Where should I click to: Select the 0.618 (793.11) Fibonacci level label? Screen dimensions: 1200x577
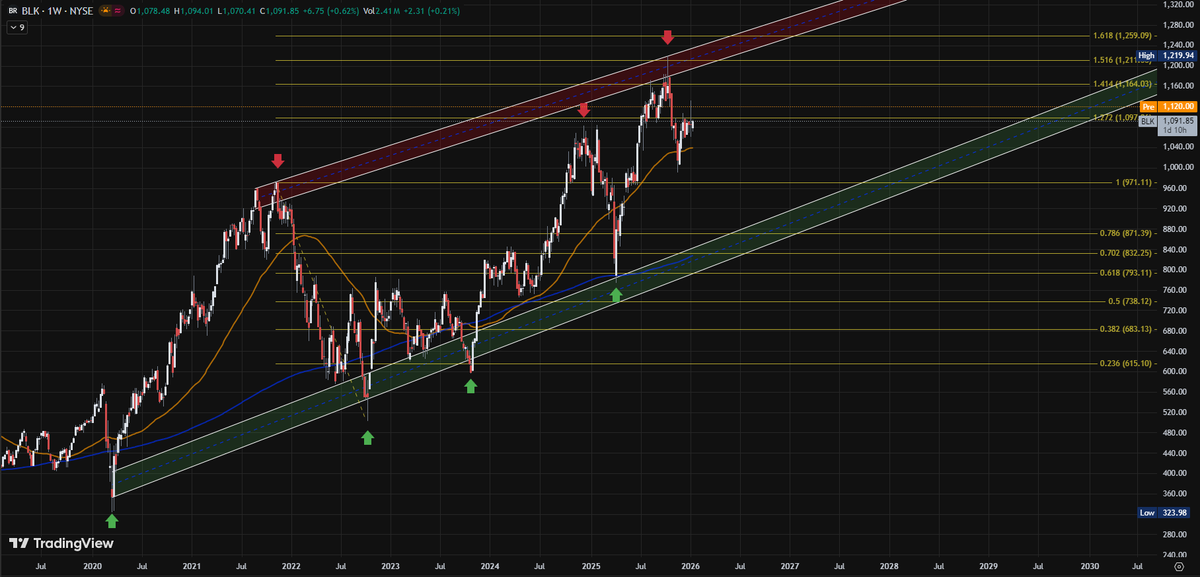point(1125,273)
